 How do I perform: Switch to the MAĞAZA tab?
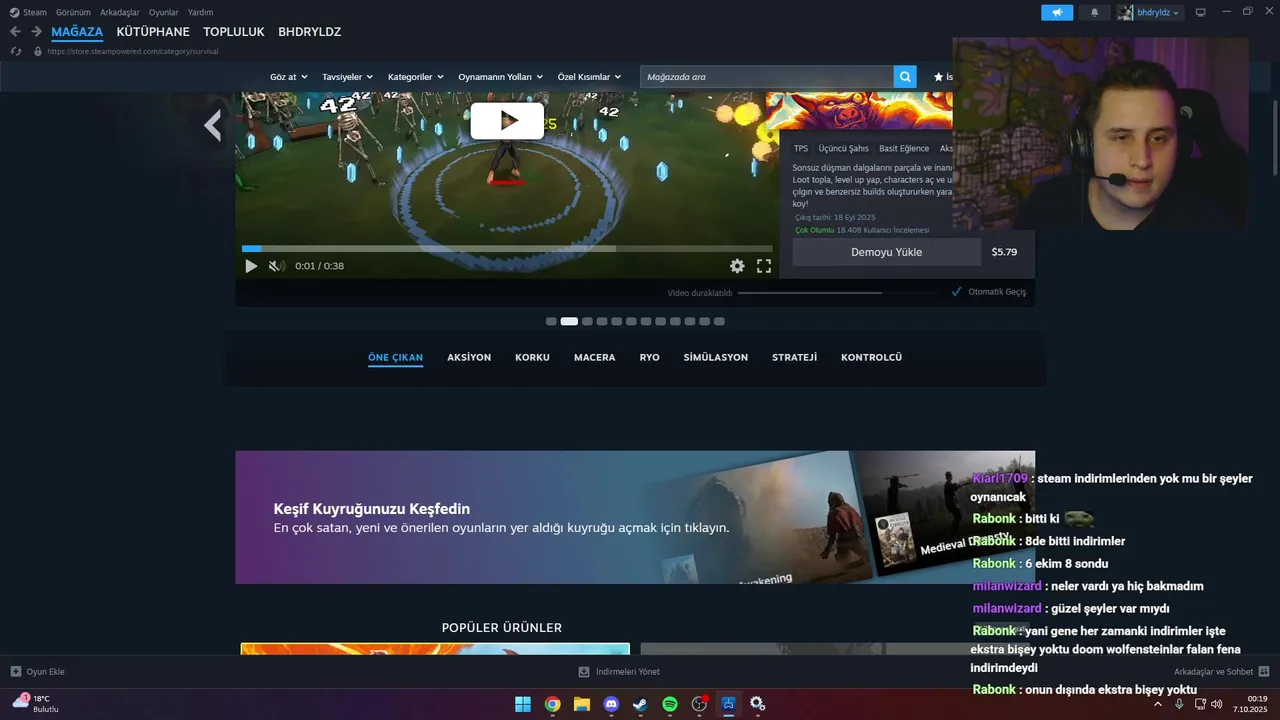point(77,32)
